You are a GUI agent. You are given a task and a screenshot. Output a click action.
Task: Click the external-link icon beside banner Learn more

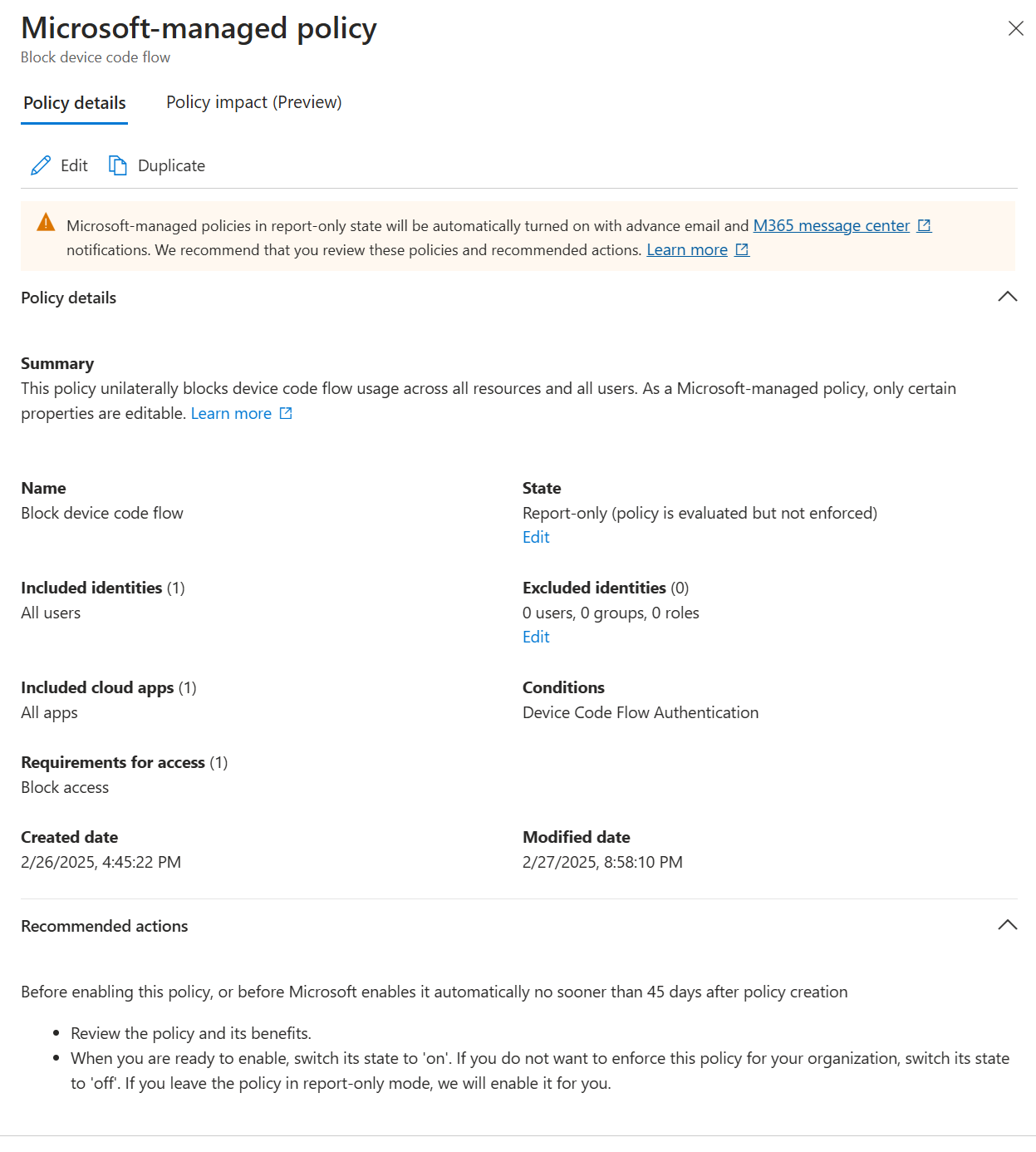(x=741, y=249)
